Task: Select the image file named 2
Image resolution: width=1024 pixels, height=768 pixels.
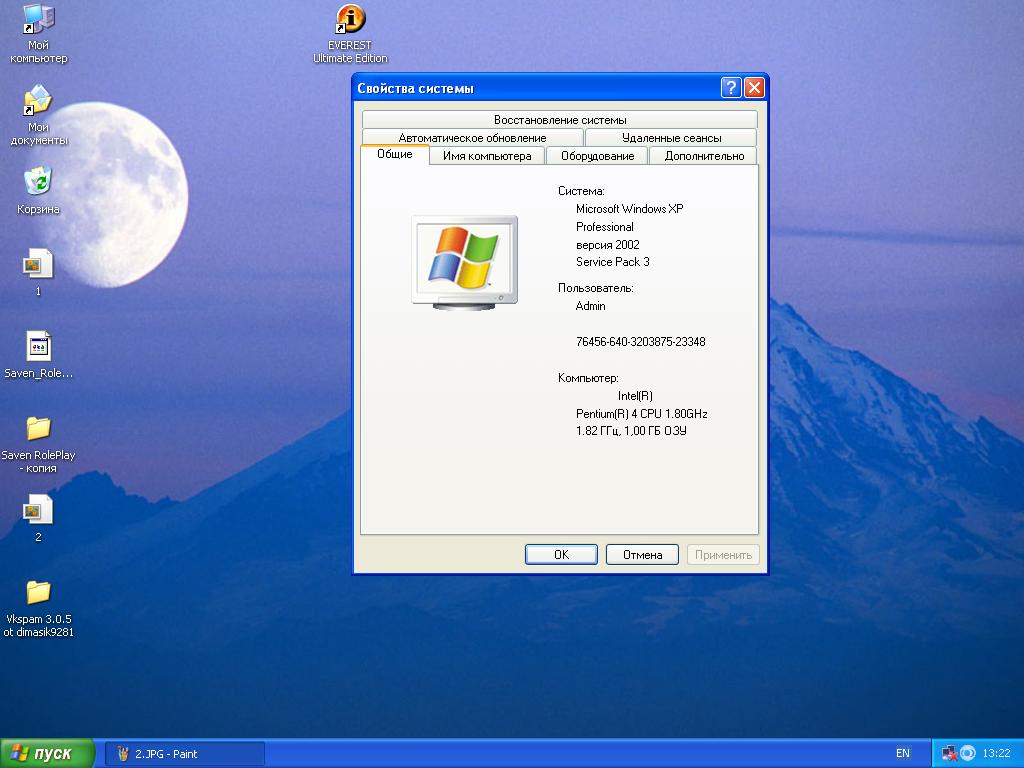Action: pos(38,511)
